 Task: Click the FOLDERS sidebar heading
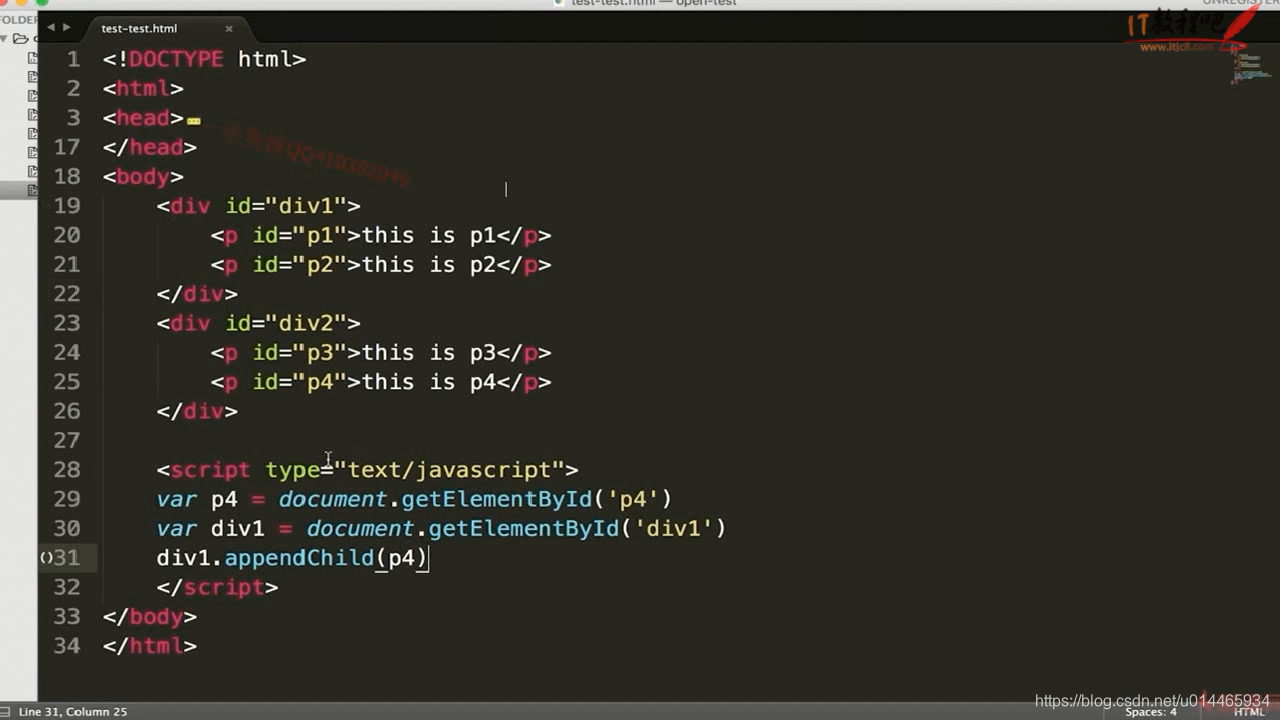(18, 19)
